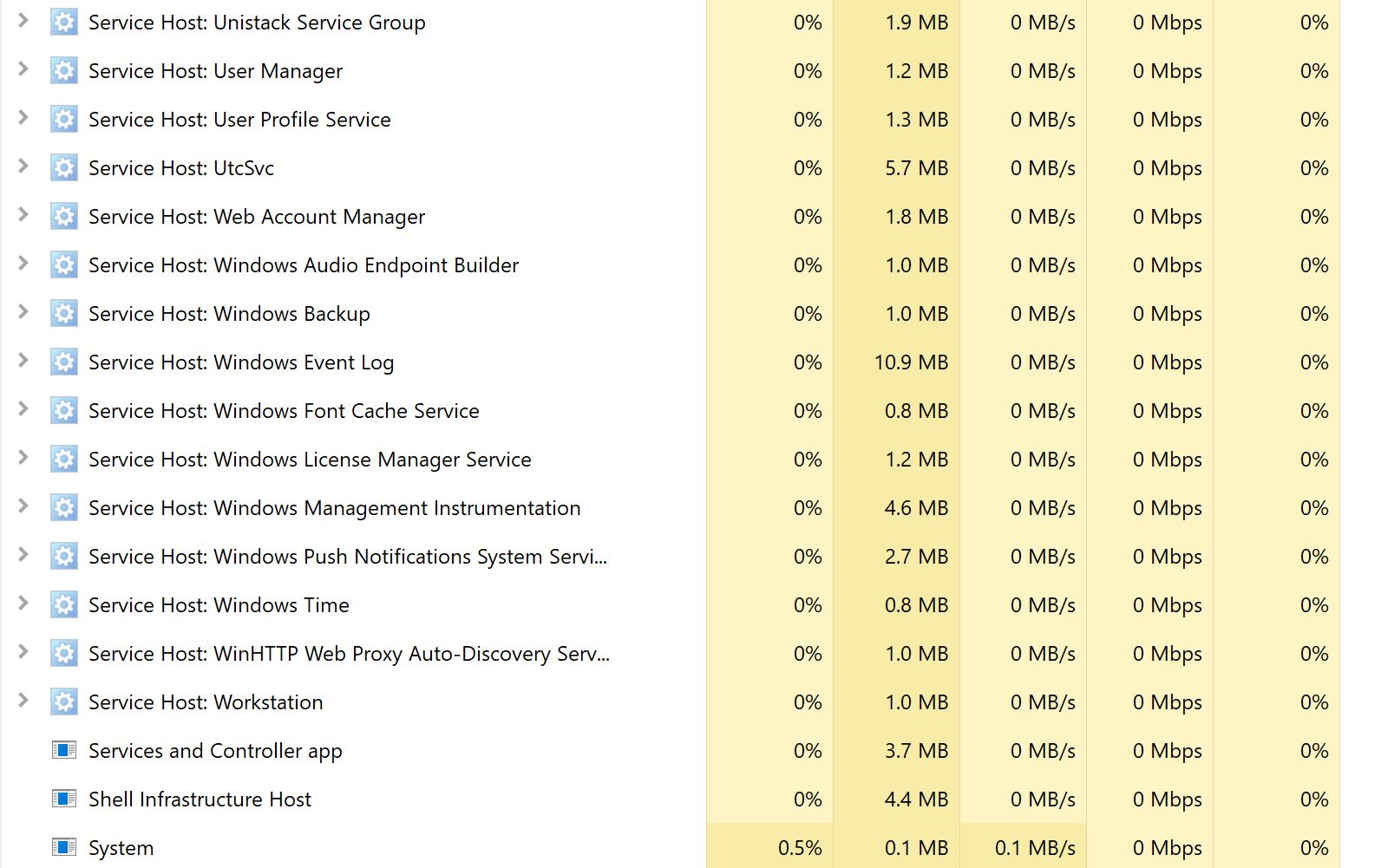Click the 4.6 MB memory value
Image resolution: width=1381 pixels, height=868 pixels.
coord(916,508)
